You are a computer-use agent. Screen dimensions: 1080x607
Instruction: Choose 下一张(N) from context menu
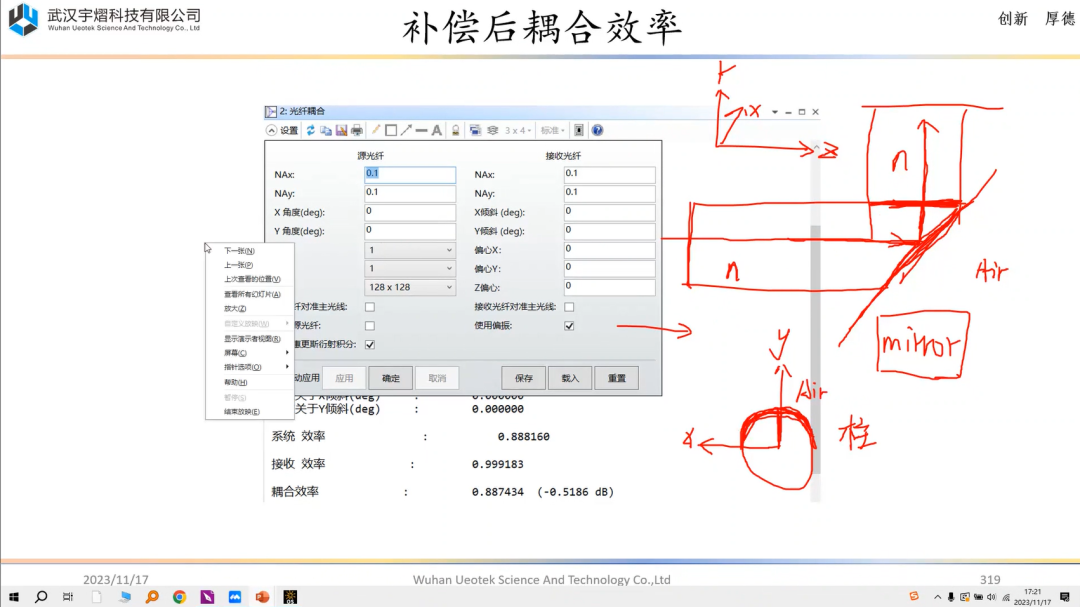tap(239, 251)
